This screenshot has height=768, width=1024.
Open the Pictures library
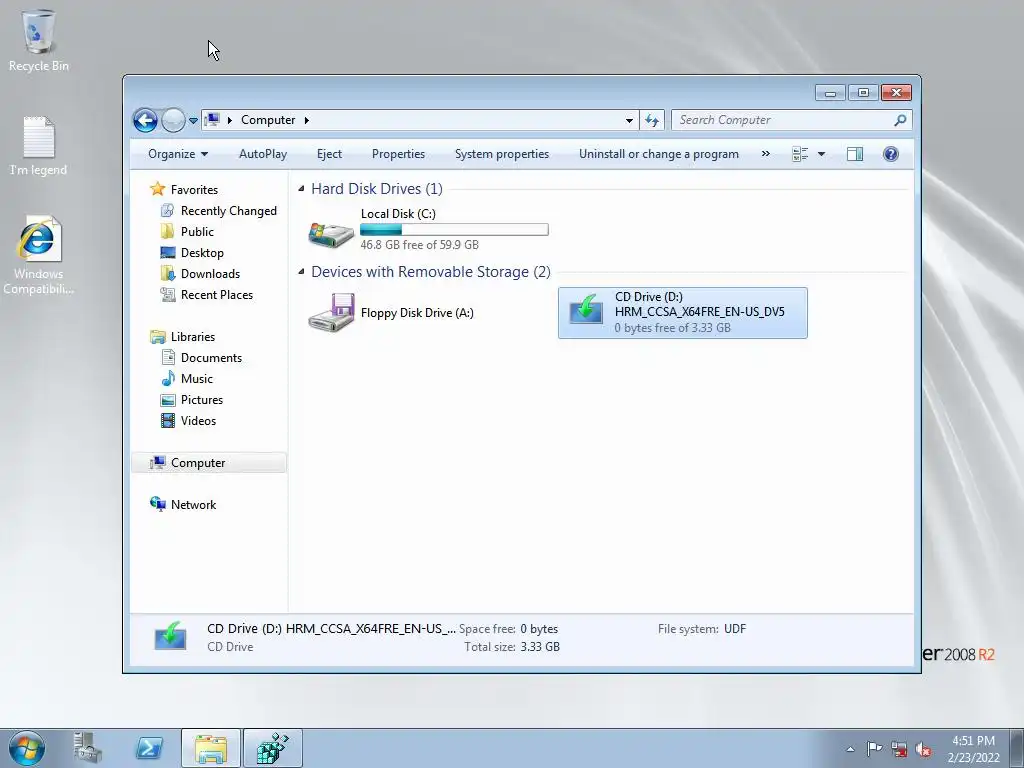click(202, 400)
